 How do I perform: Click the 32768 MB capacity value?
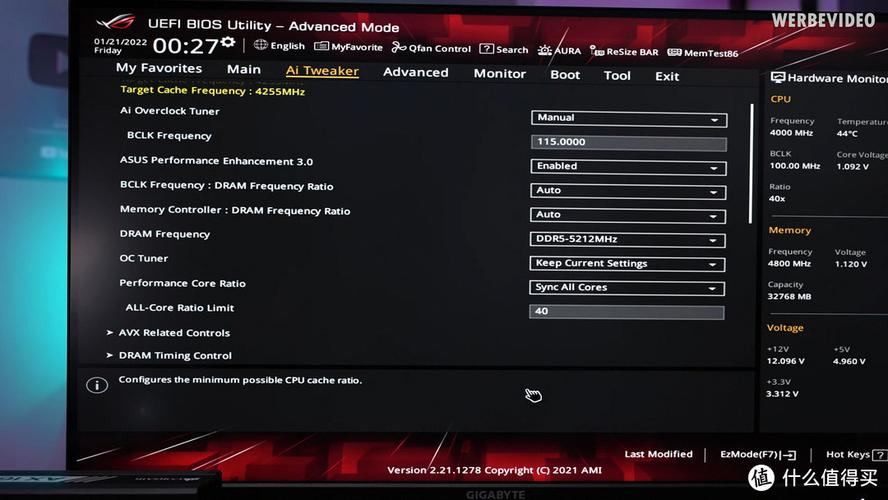tap(789, 296)
